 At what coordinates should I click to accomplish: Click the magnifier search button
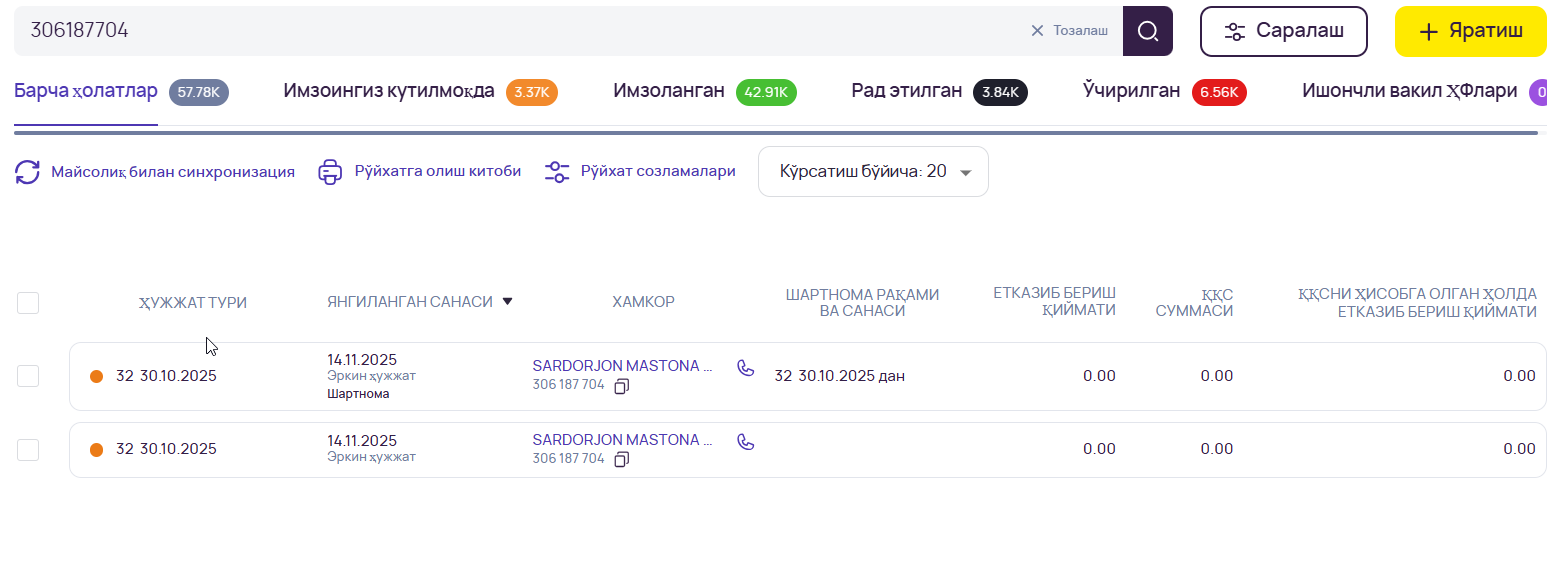pyautogui.click(x=1147, y=31)
